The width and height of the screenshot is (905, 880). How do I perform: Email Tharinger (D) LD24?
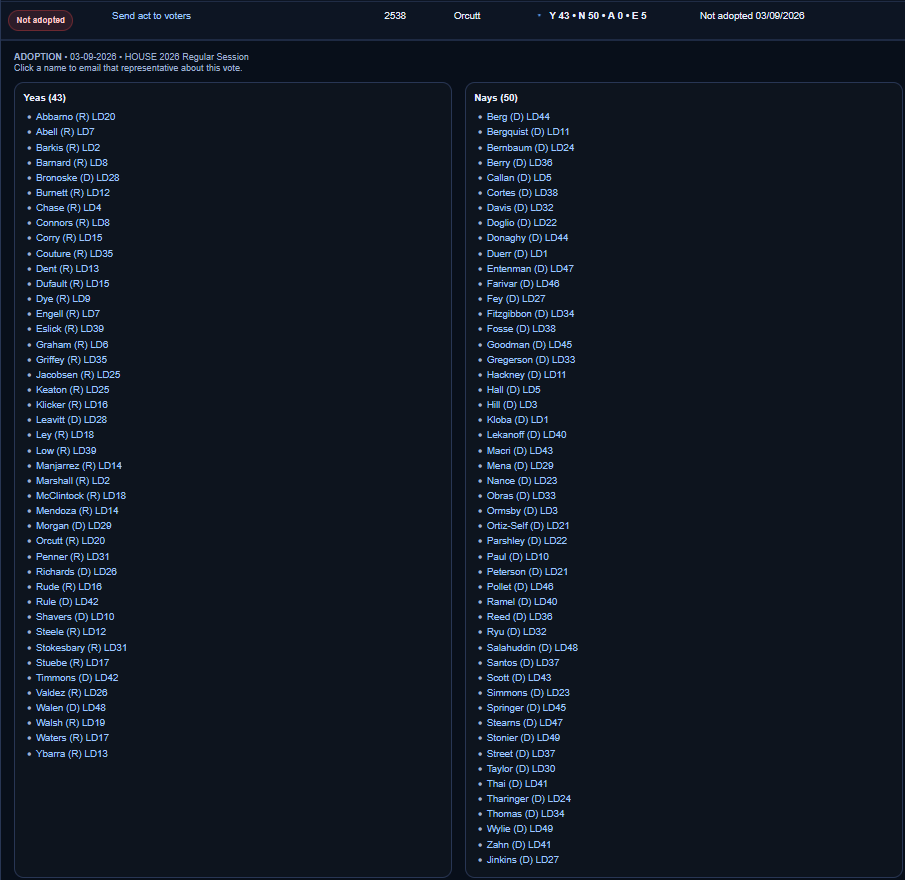(x=529, y=799)
